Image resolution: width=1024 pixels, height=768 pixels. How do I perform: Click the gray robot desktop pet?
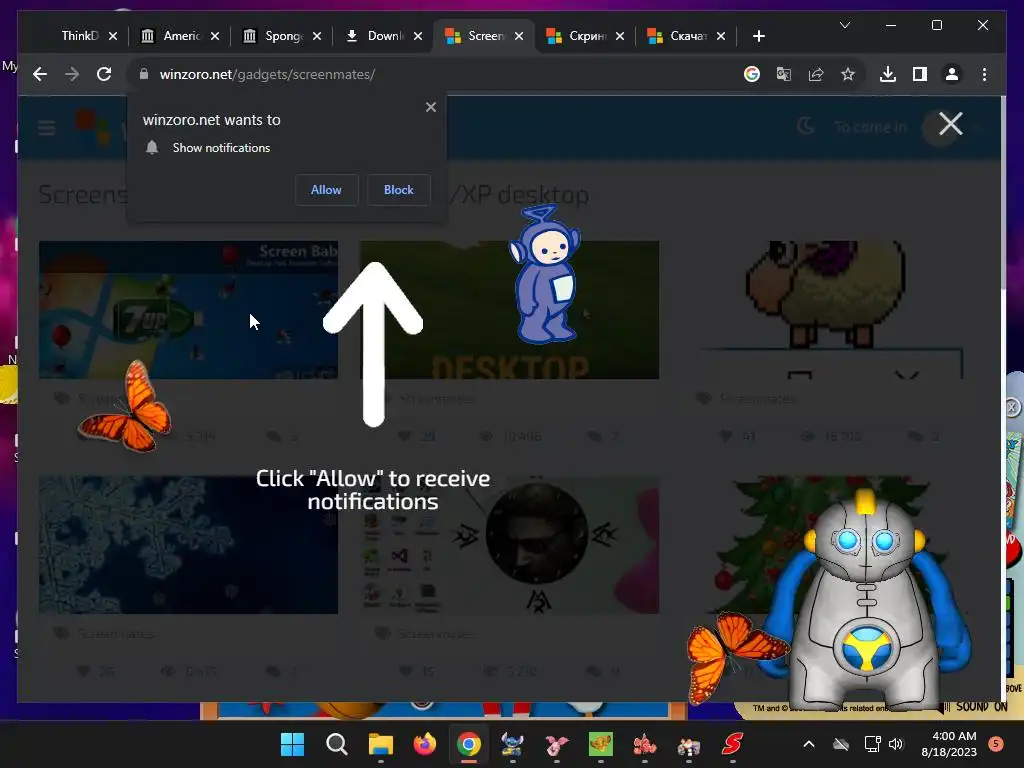click(866, 601)
